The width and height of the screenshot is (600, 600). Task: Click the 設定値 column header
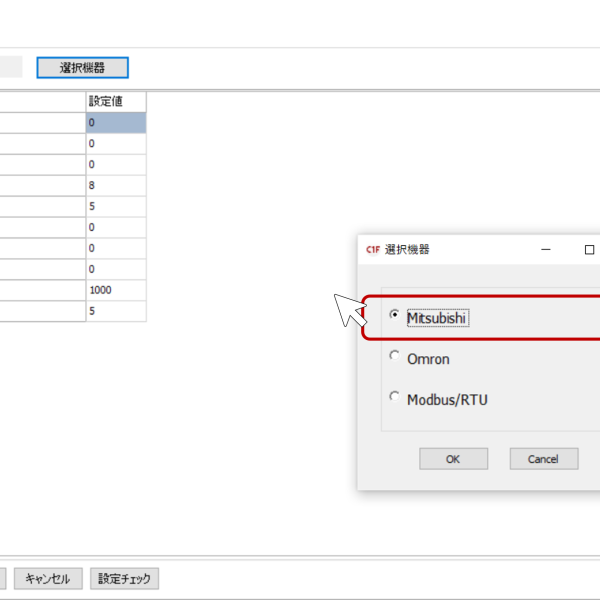click(115, 101)
